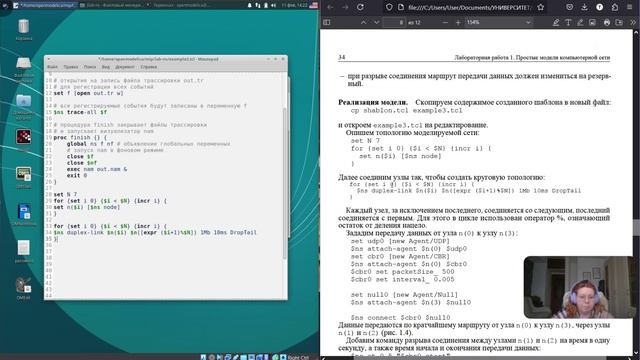
Task: Open Firefox extensions icon
Action: (x=615, y=7)
